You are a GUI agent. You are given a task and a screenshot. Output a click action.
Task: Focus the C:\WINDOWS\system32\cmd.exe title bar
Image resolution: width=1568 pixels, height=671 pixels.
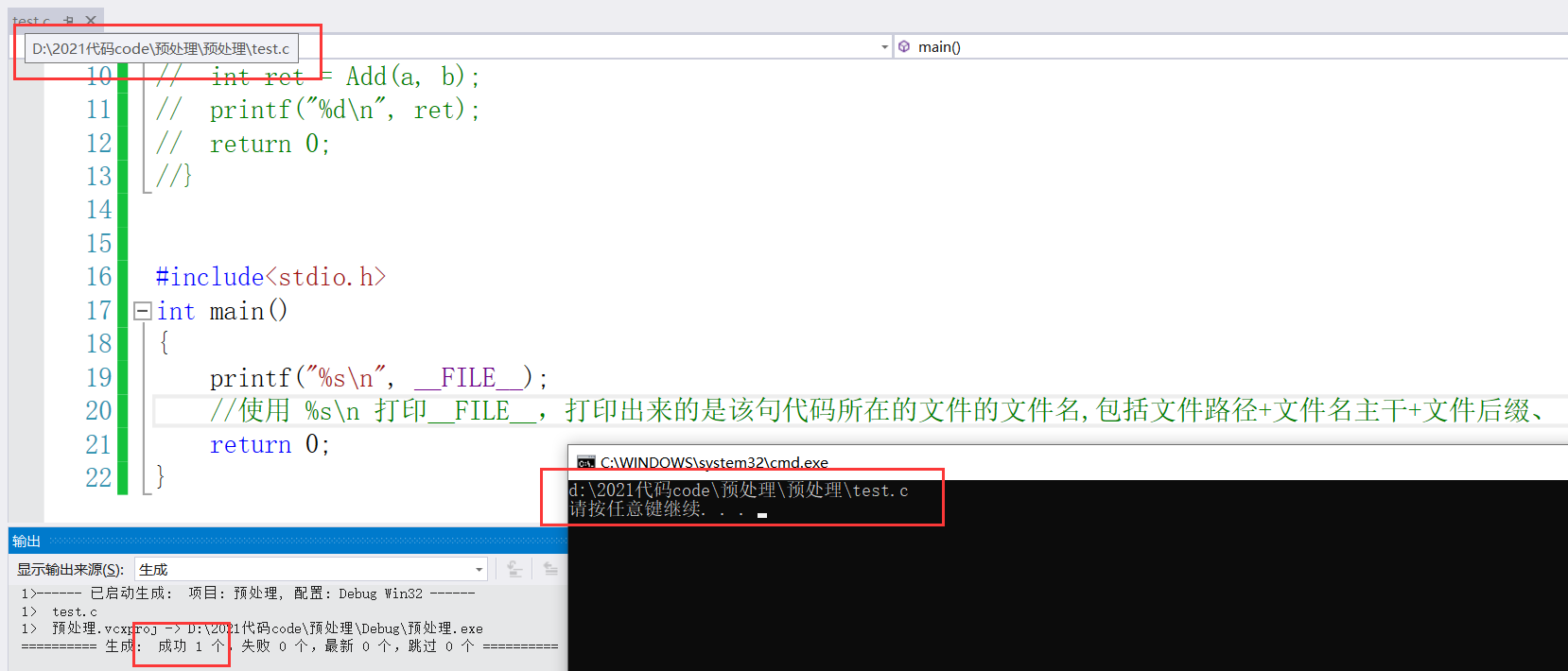[x=1068, y=462]
